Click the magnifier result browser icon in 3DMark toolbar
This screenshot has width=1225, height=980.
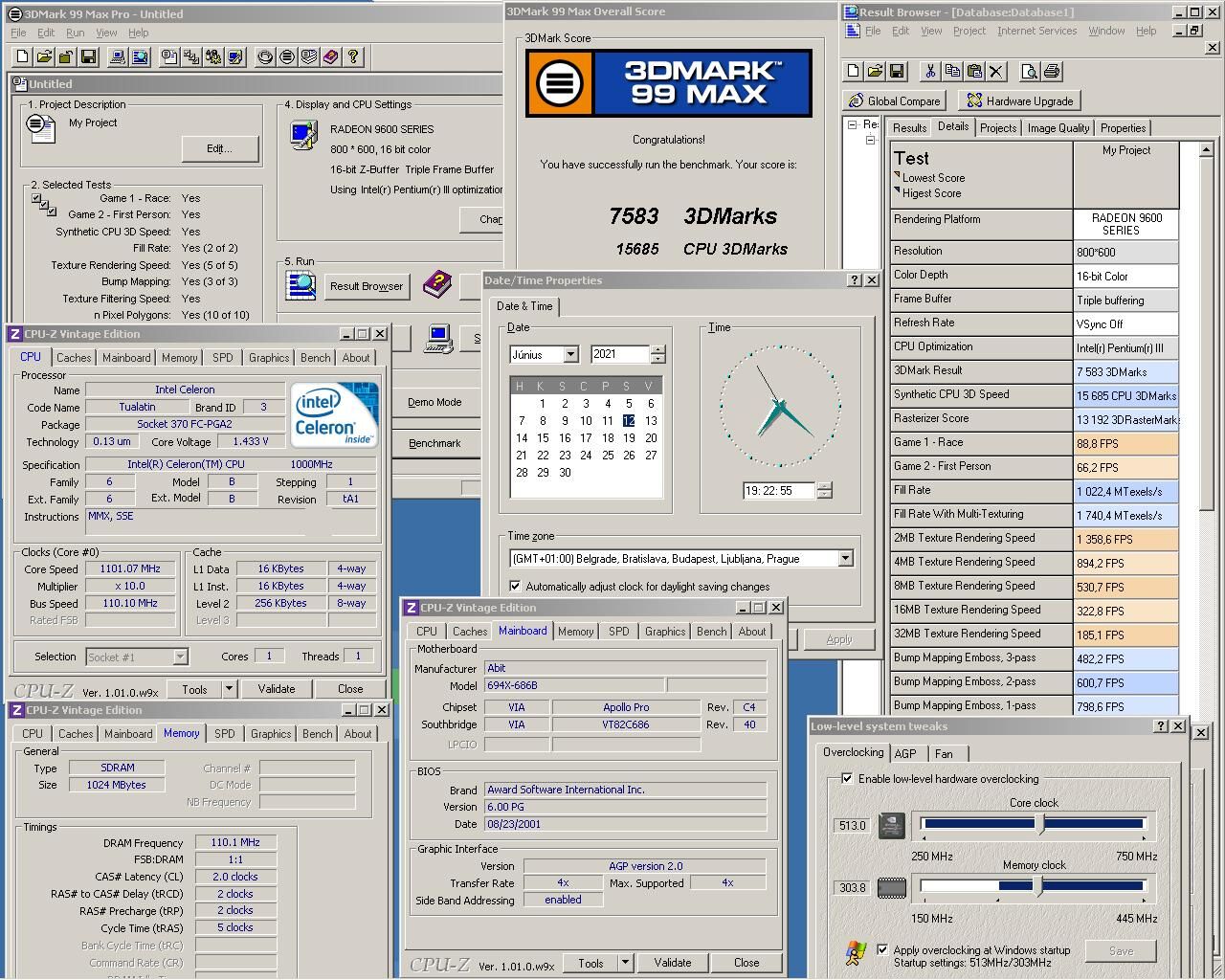point(140,56)
